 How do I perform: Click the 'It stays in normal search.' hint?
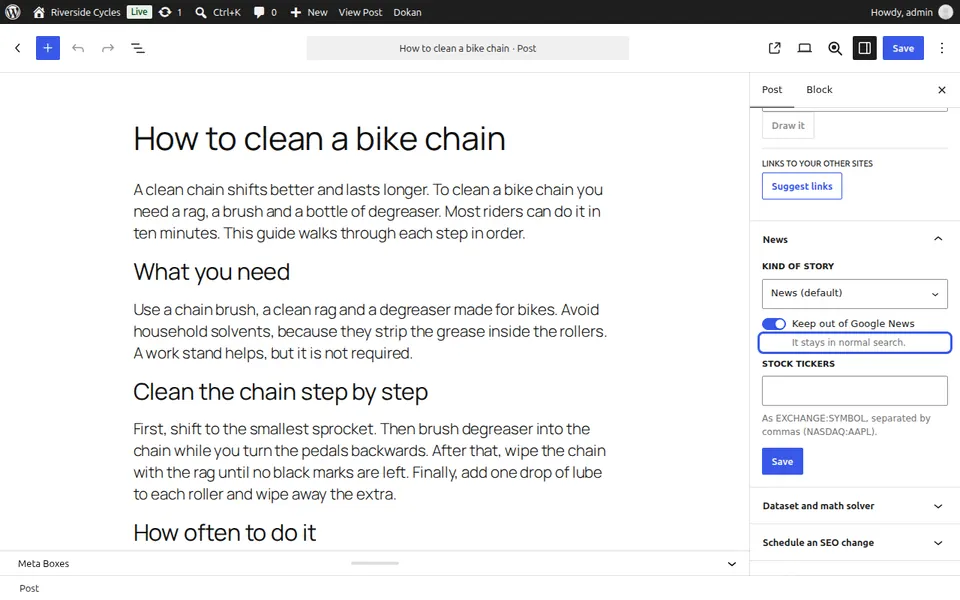[848, 342]
